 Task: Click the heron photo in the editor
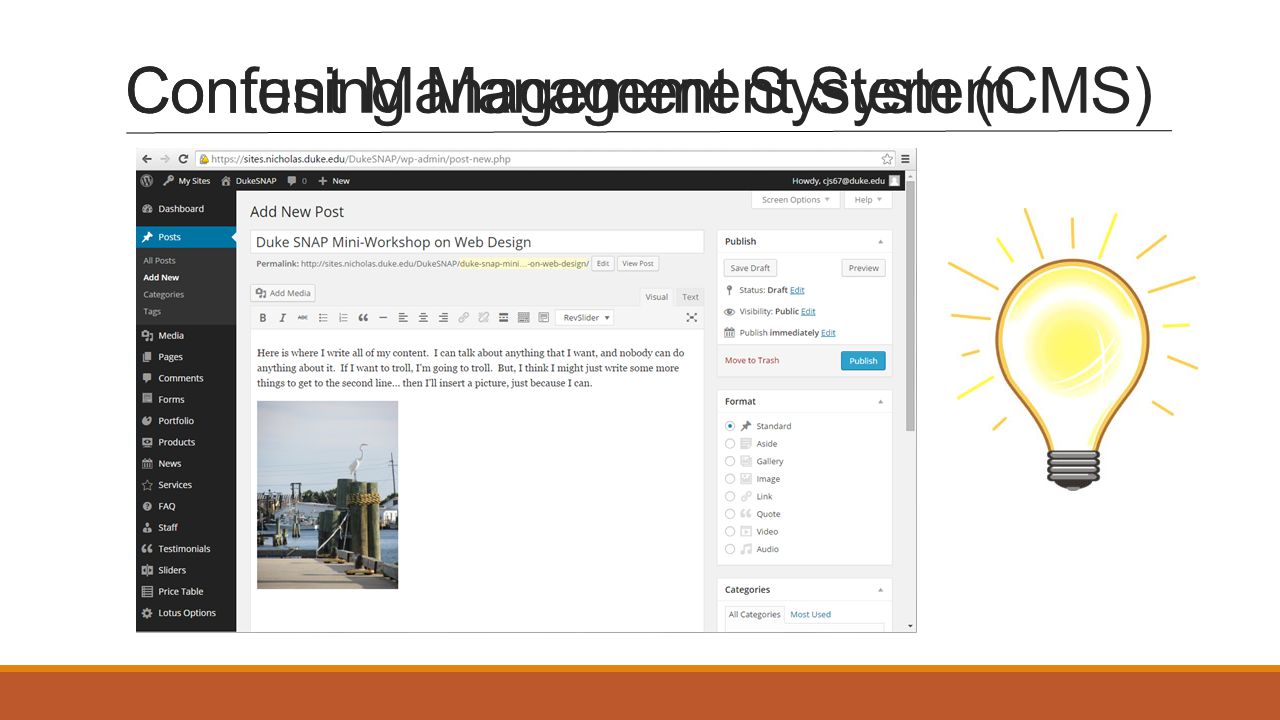click(327, 495)
